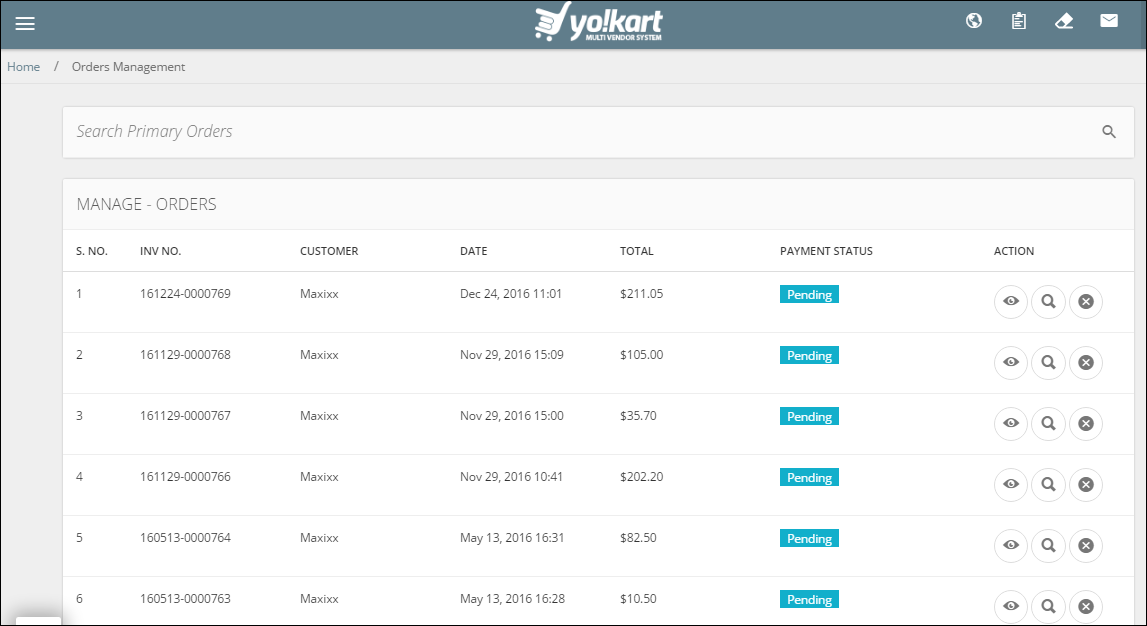Click date Nov 29, 2016 15:09
Screen dimensions: 1147x626
(x=511, y=355)
